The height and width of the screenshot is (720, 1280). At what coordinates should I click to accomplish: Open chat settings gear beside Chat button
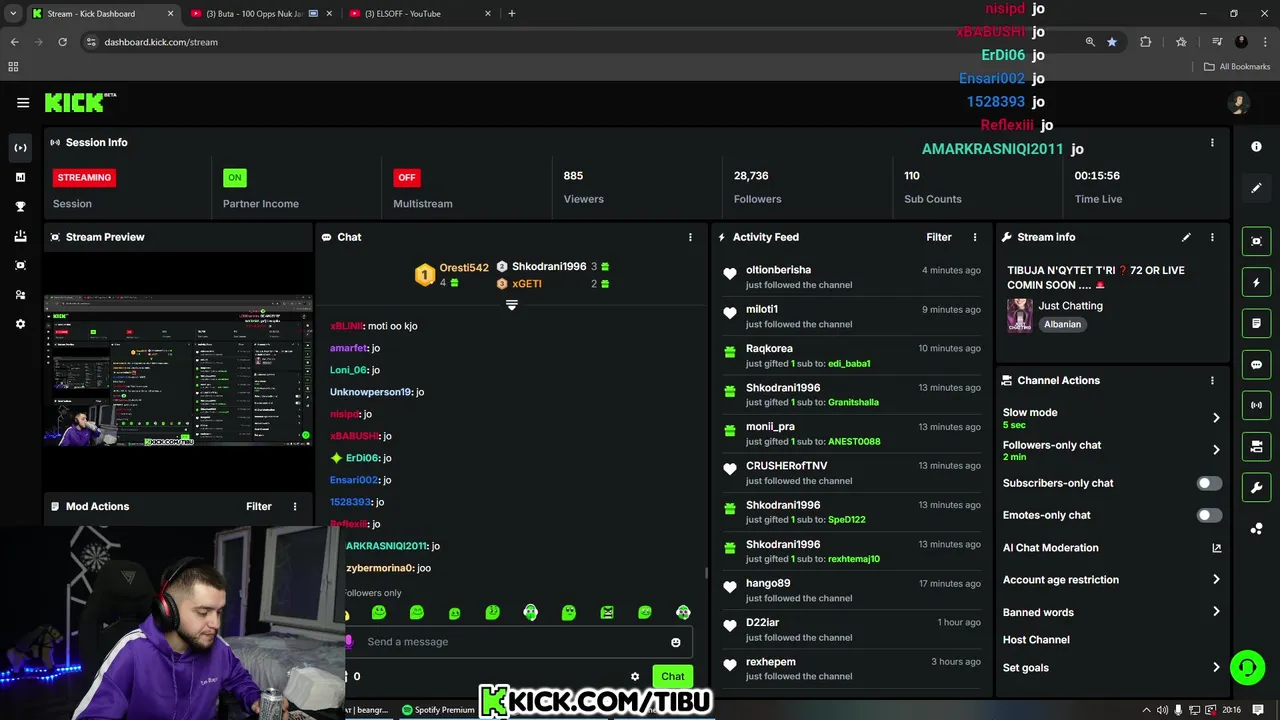635,676
